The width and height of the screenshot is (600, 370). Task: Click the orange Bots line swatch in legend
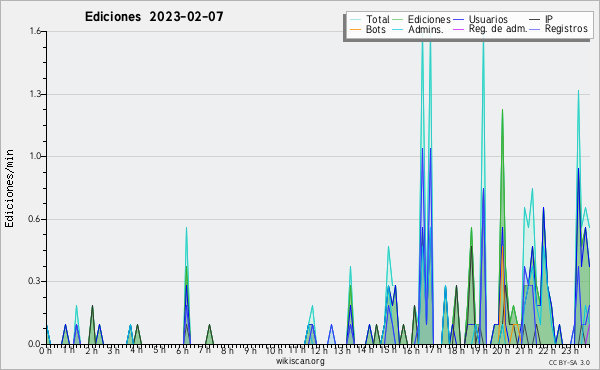click(355, 29)
